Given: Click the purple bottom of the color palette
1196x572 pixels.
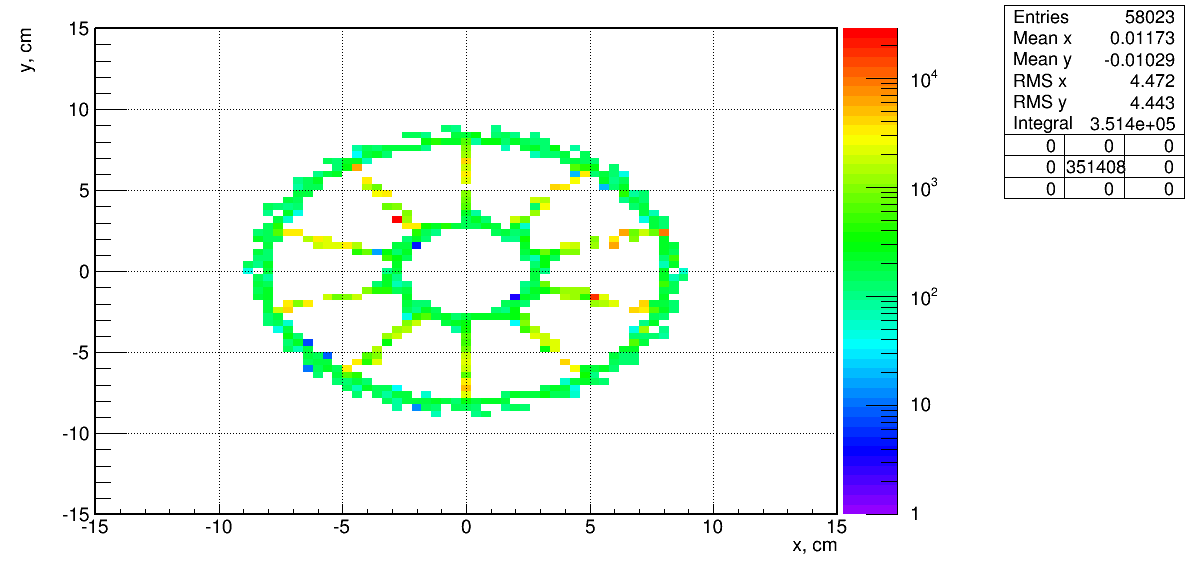Looking at the screenshot, I should click(x=870, y=509).
